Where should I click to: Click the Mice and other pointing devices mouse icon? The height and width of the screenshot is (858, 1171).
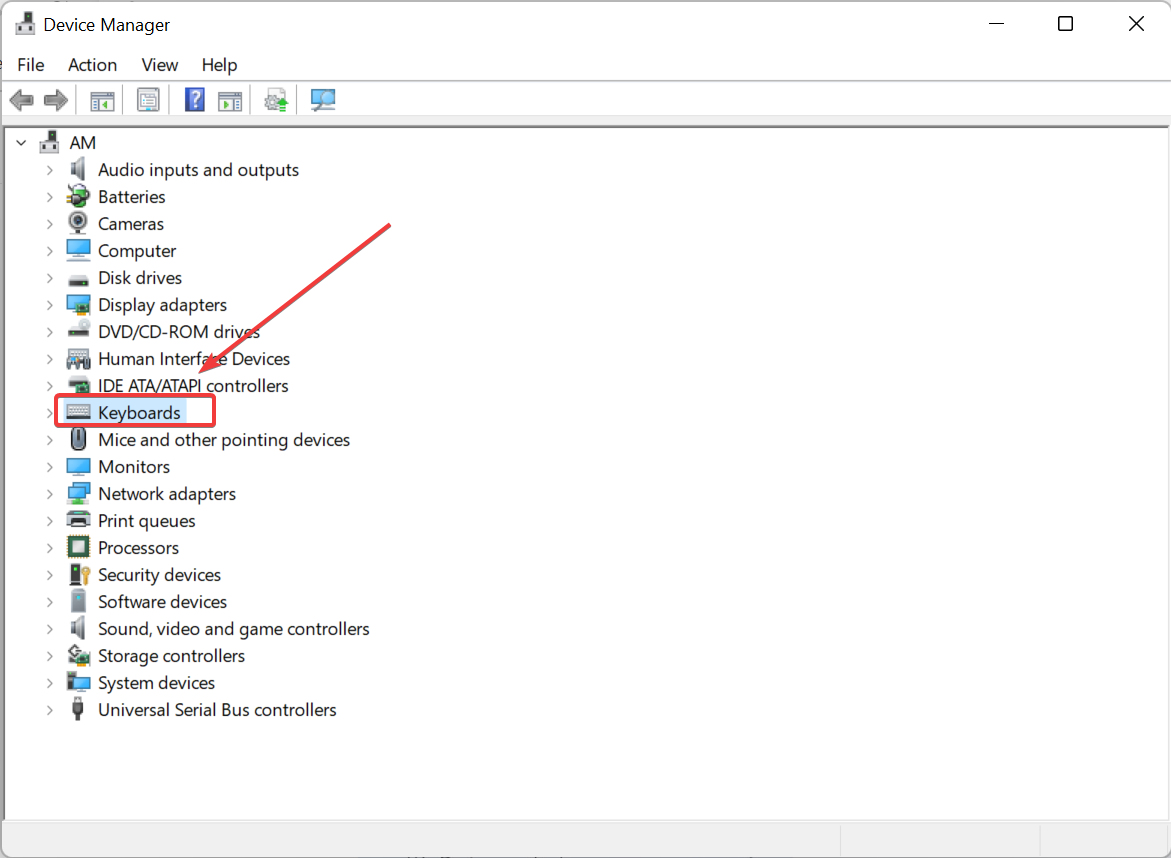click(x=78, y=439)
